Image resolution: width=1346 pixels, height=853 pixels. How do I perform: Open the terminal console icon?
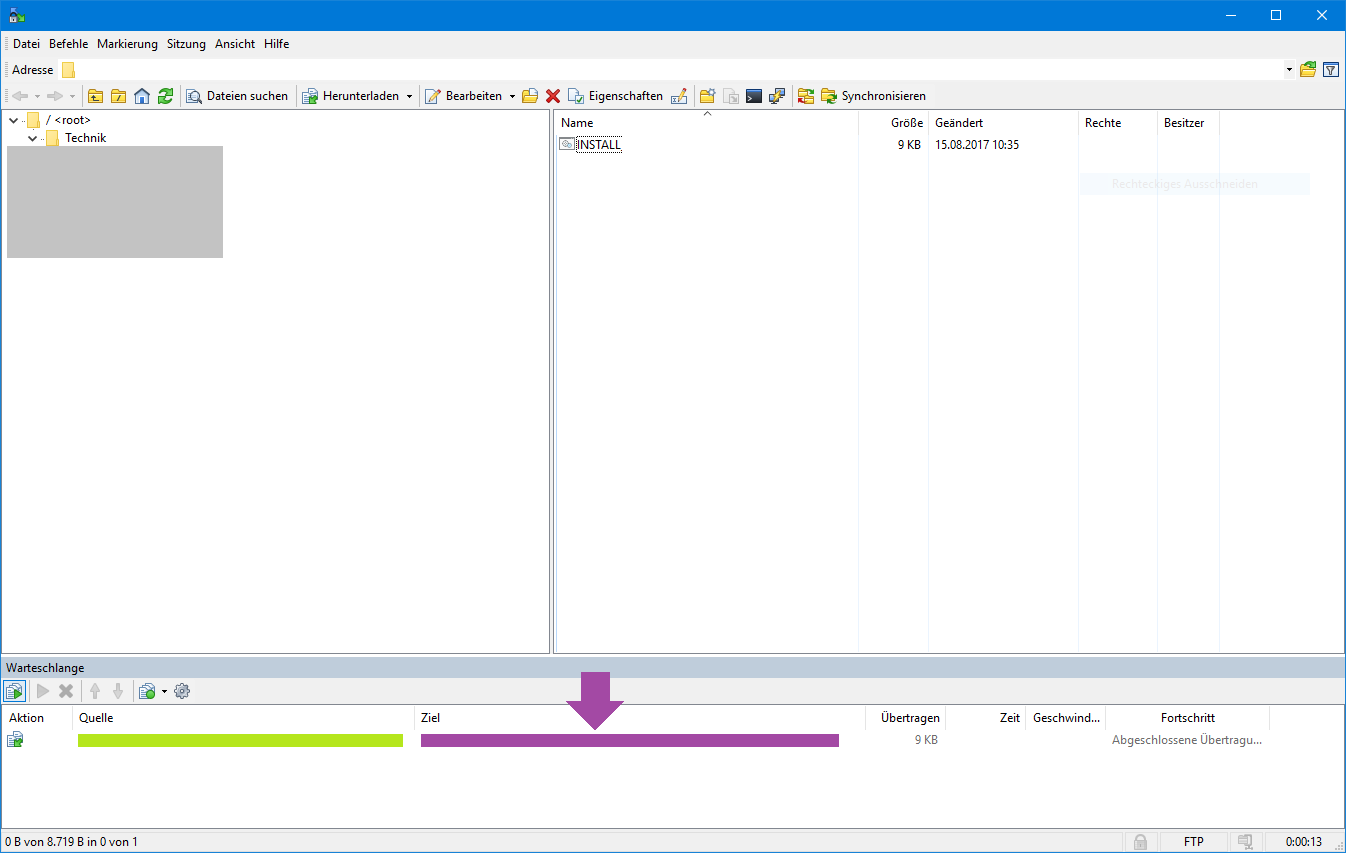point(754,96)
